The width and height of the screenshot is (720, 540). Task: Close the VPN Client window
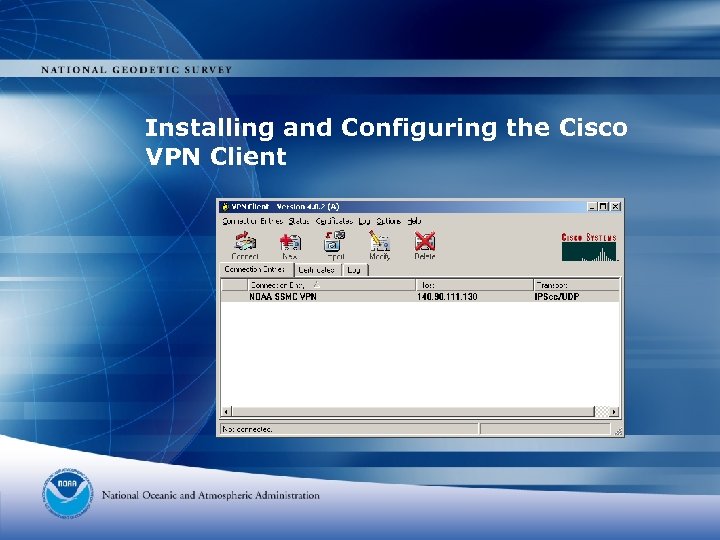click(x=615, y=207)
